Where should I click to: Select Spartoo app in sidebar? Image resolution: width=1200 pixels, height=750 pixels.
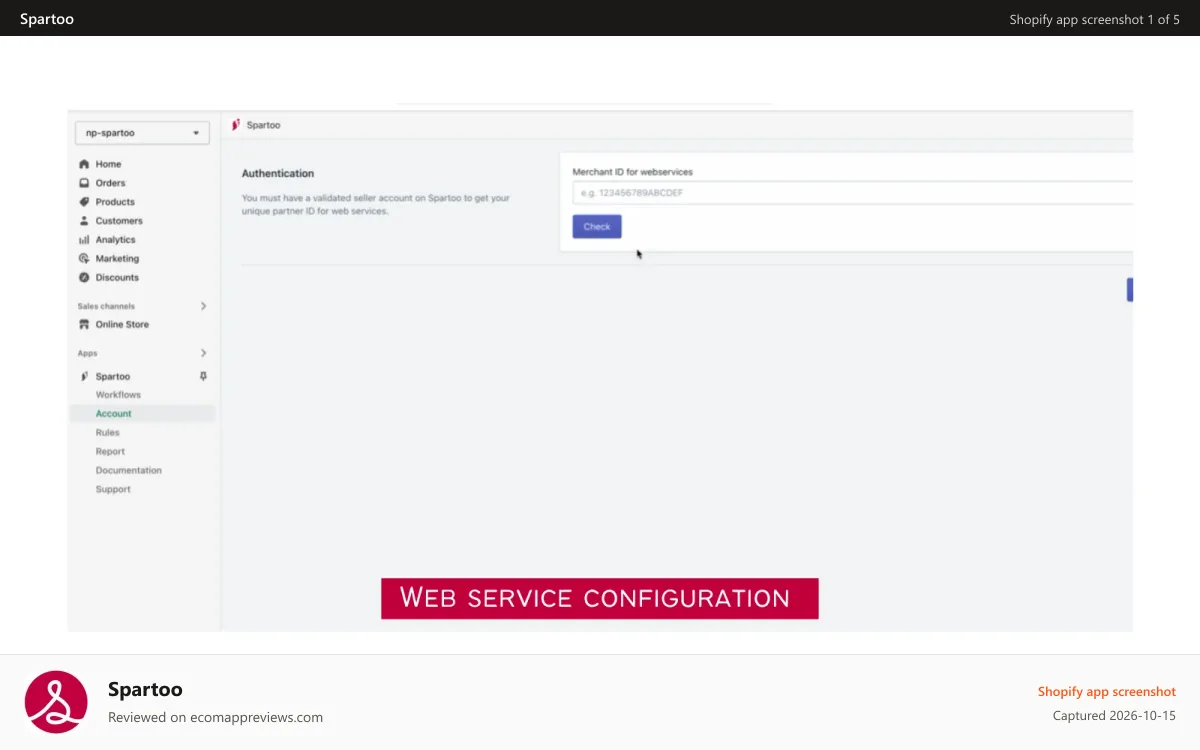click(113, 377)
